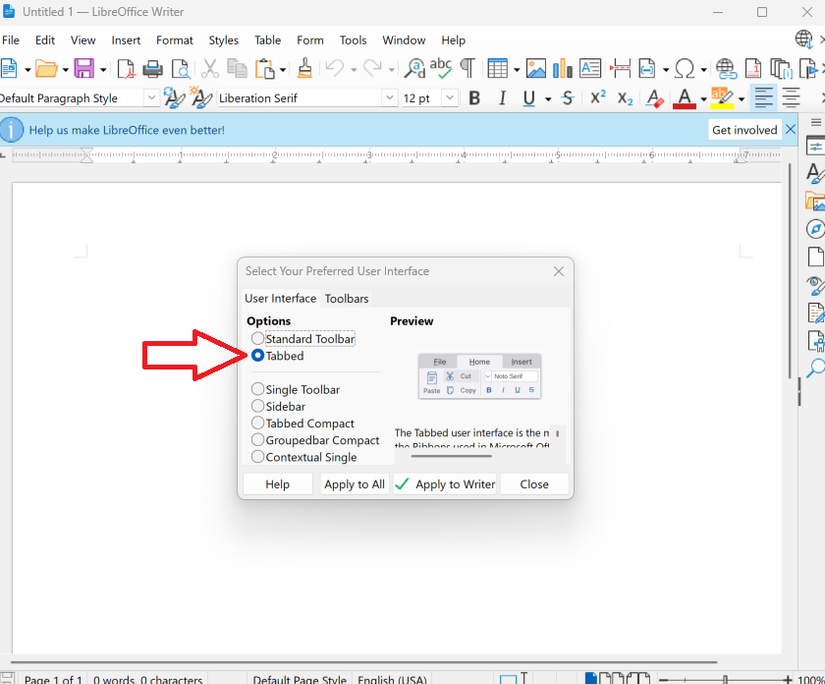
Task: Export directly as PDF icon
Action: pyautogui.click(x=126, y=68)
